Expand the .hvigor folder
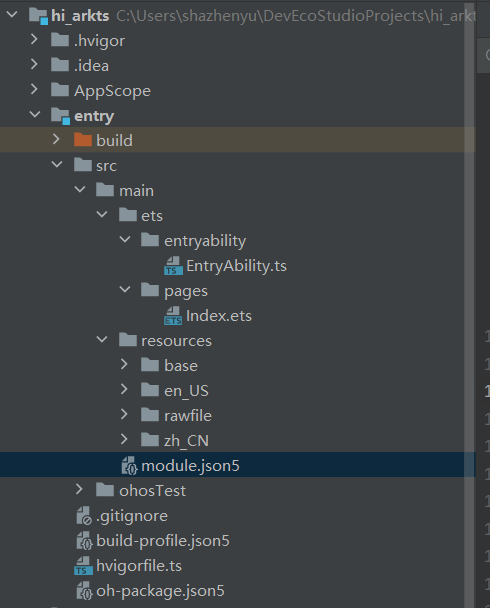Viewport: 490px width, 608px height. [34, 39]
